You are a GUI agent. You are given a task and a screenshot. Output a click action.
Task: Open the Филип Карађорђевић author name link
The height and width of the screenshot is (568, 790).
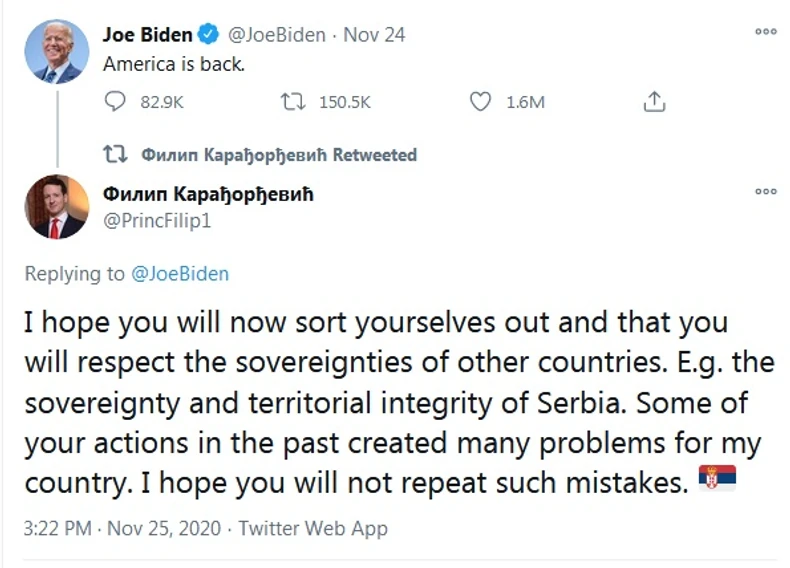point(208,194)
